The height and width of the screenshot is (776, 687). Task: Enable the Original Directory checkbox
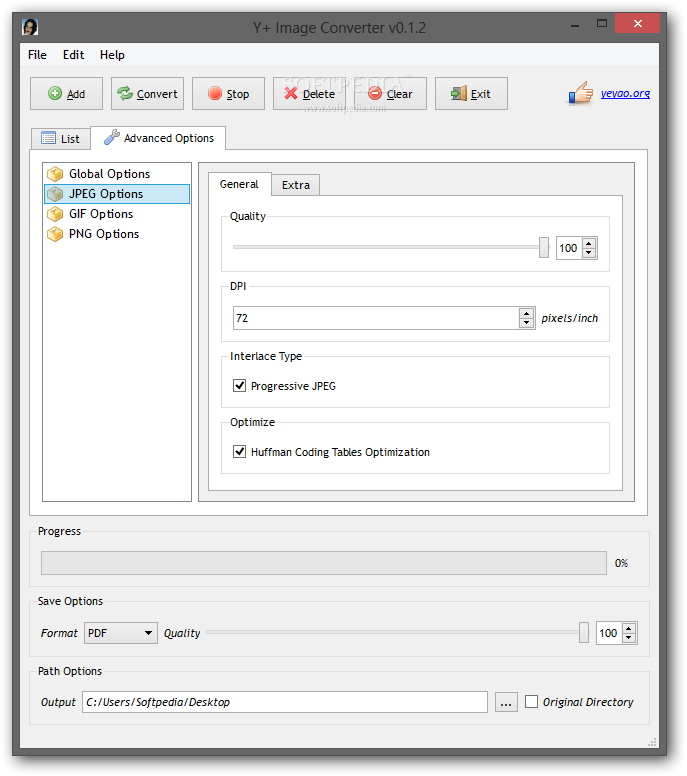pyautogui.click(x=532, y=702)
